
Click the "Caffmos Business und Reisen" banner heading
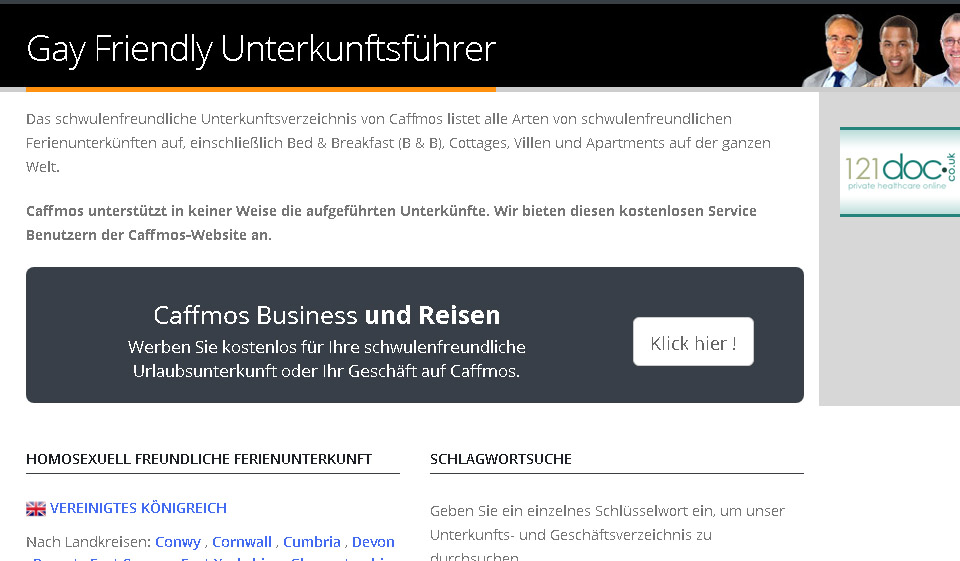coord(326,316)
